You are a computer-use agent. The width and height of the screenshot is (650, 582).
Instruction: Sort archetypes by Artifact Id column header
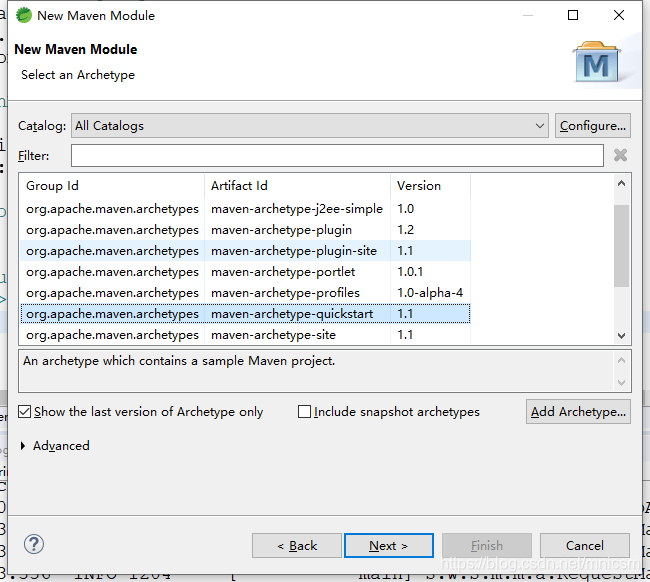coord(297,186)
